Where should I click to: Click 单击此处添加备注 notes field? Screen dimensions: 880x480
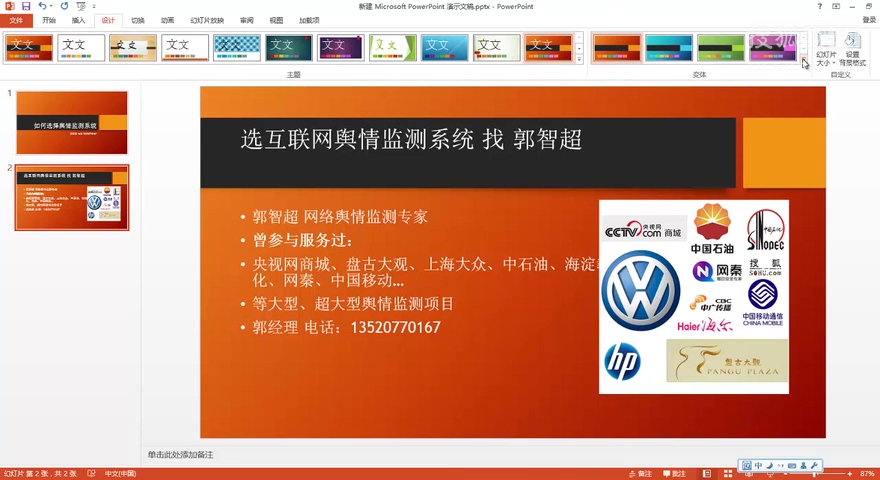tap(181, 455)
